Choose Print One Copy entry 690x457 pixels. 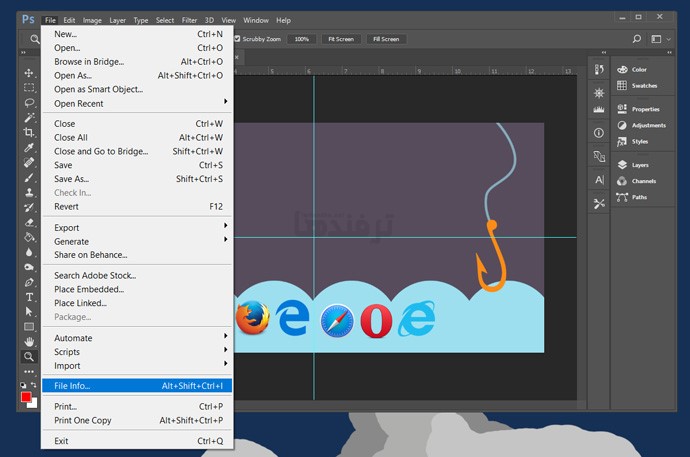click(138, 420)
